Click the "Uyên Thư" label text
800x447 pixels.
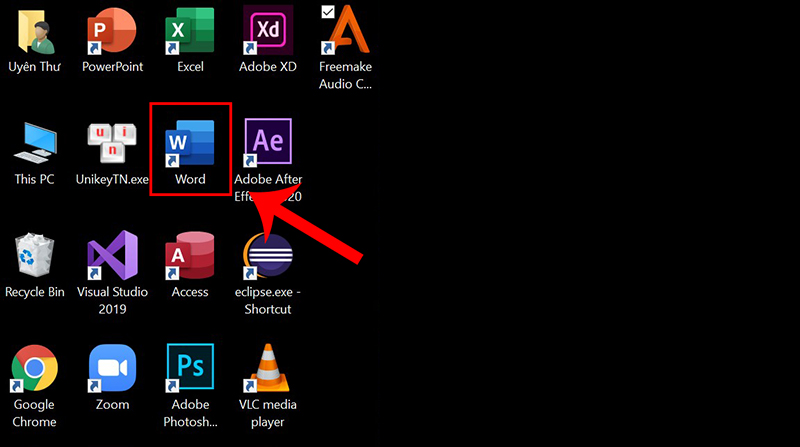click(x=34, y=66)
